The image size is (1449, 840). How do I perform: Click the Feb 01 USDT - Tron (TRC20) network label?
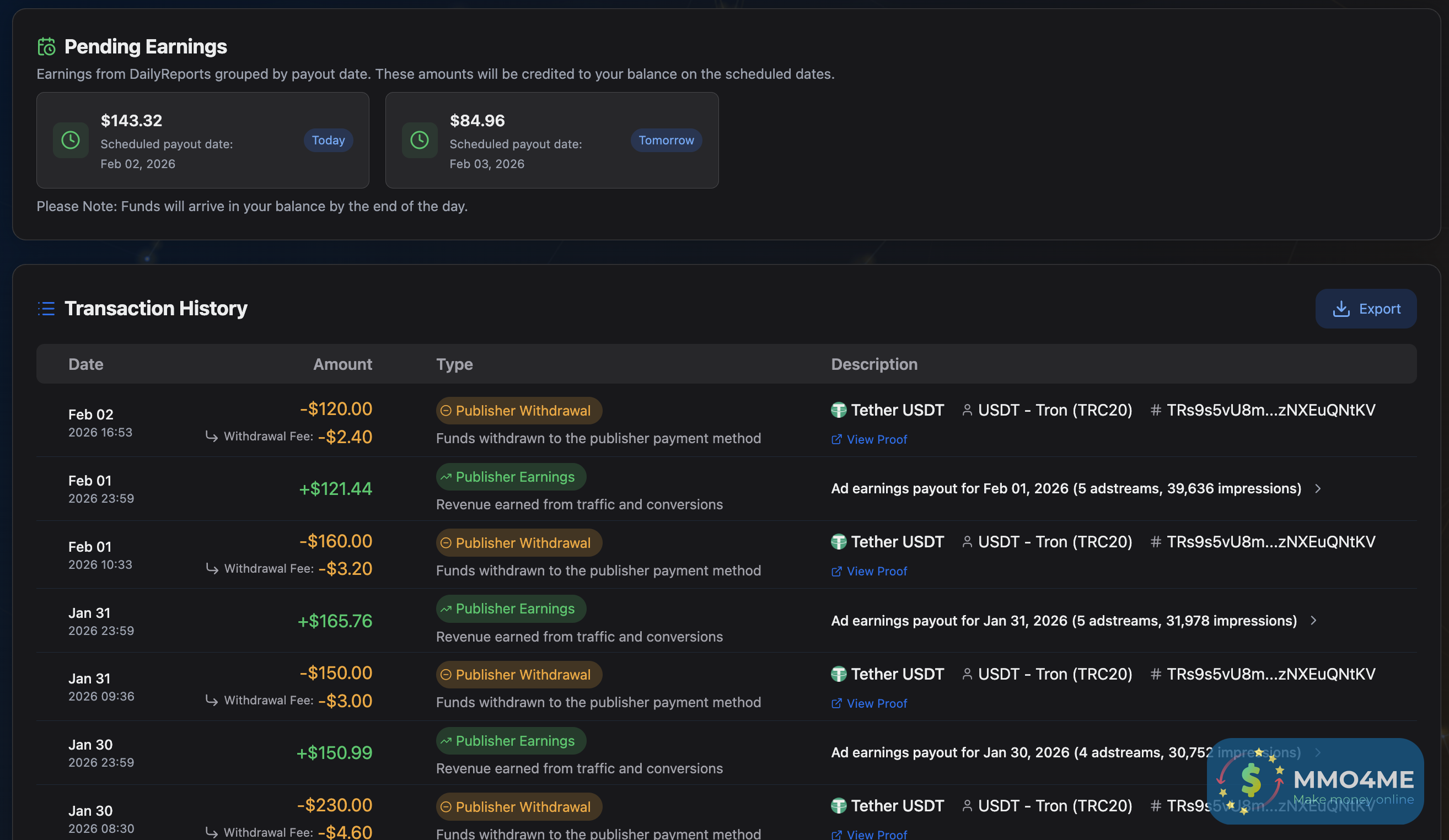[1055, 542]
